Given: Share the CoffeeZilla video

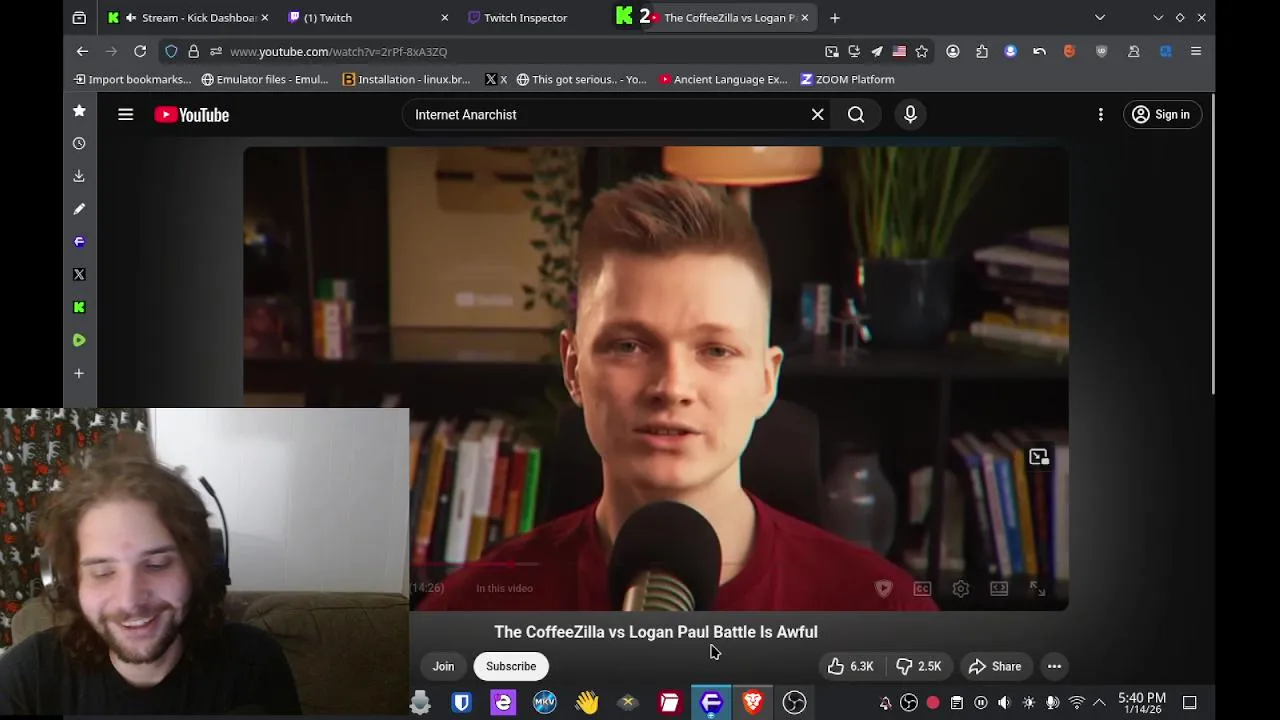Looking at the screenshot, I should pyautogui.click(x=995, y=666).
